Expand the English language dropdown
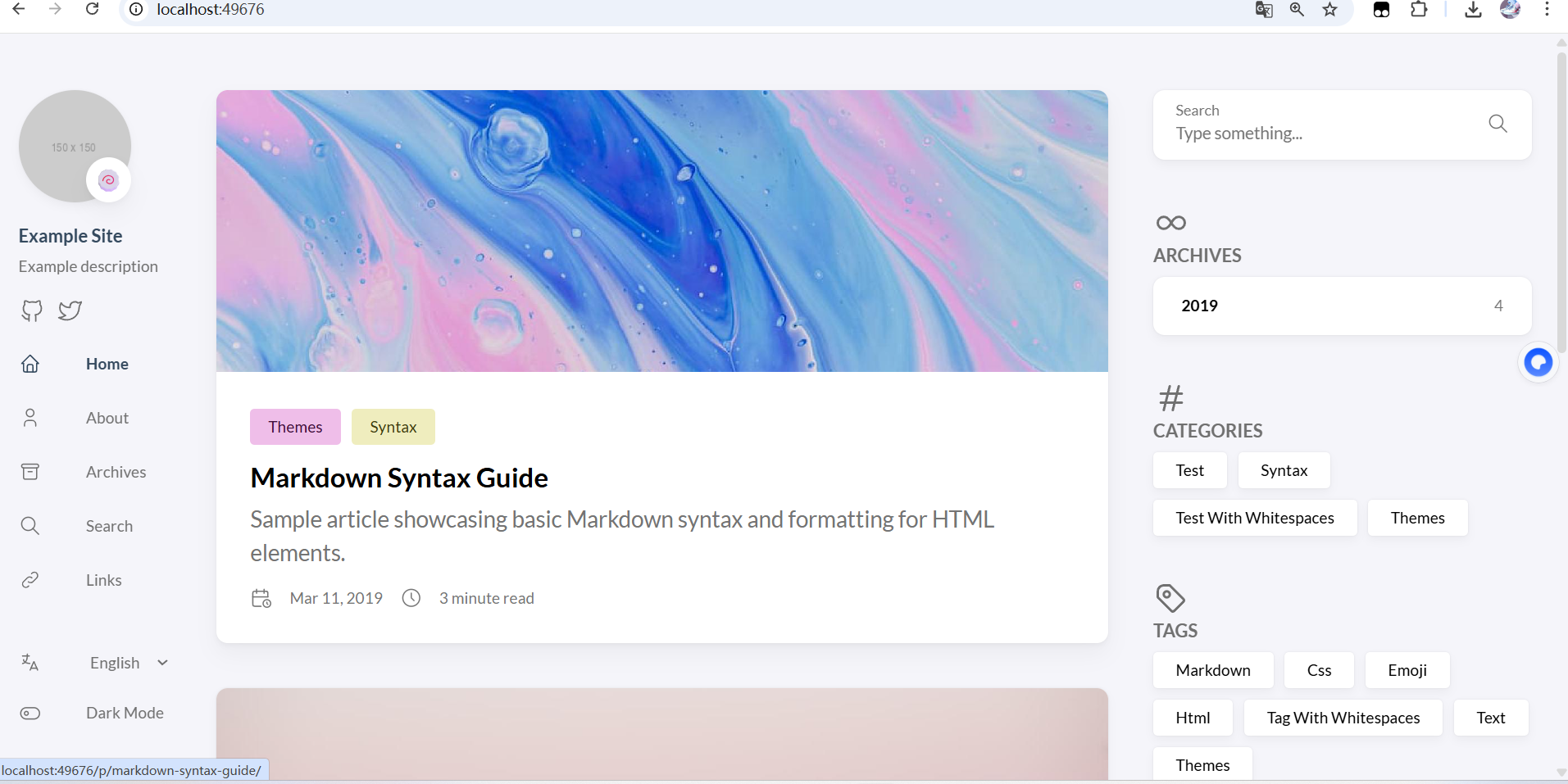The image size is (1568, 784). click(129, 663)
